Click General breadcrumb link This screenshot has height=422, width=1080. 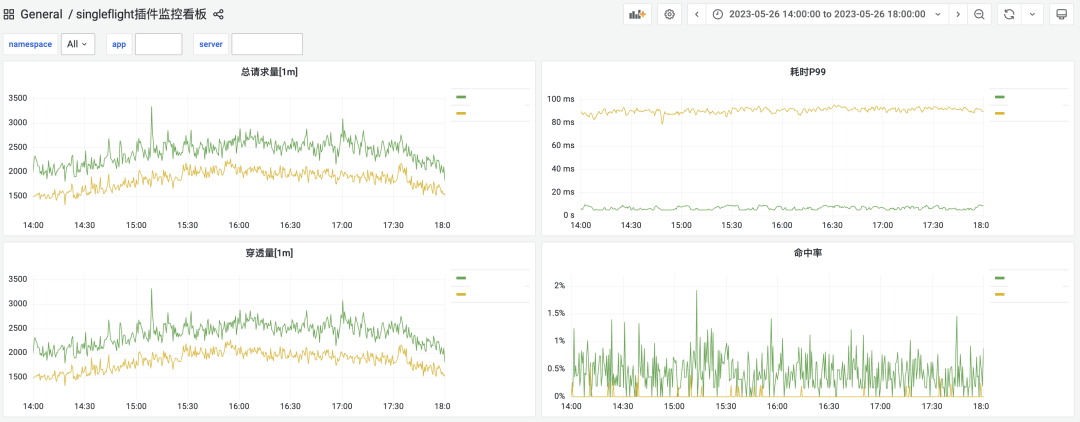(x=41, y=14)
